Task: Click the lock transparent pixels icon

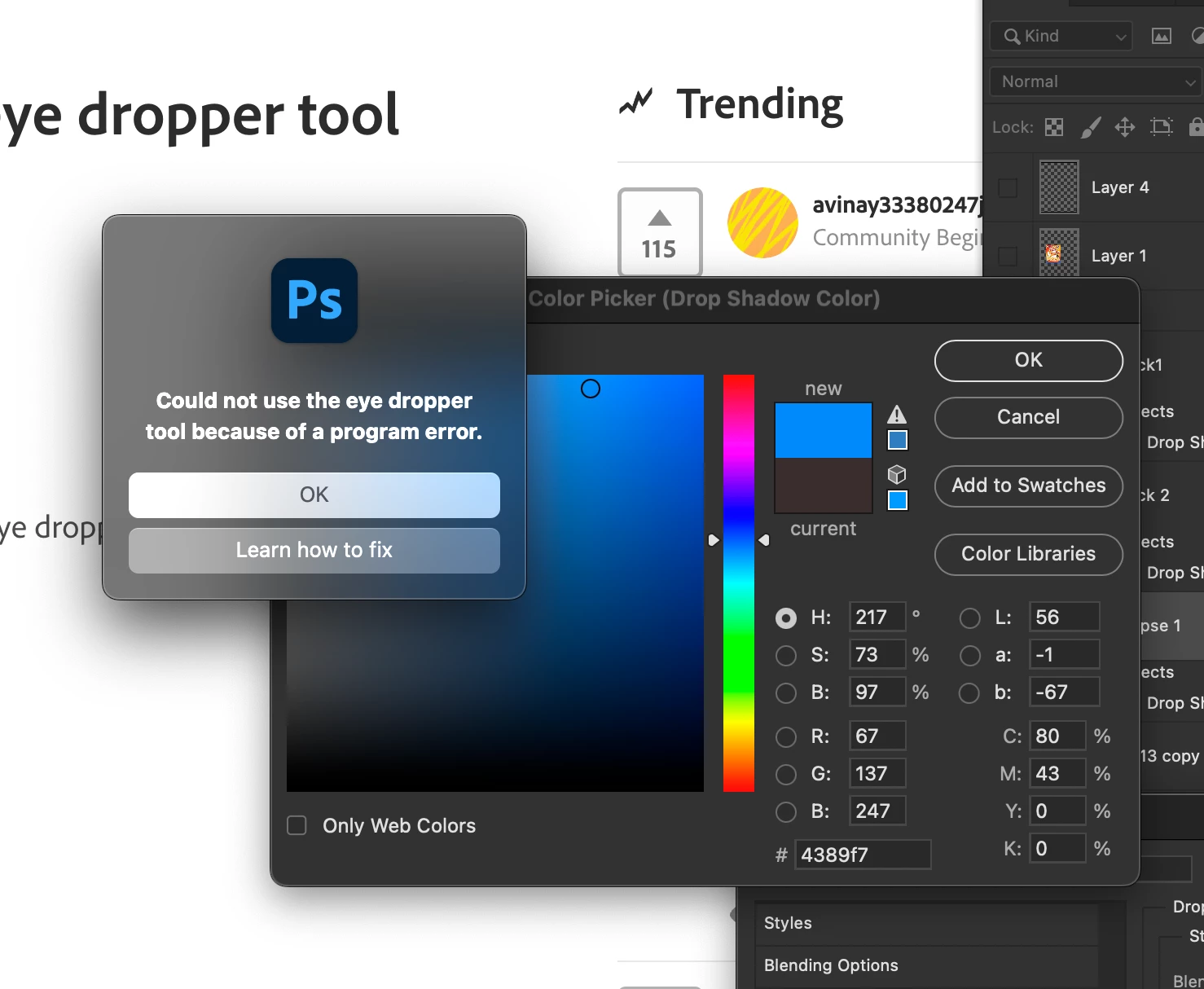Action: coord(1054,127)
